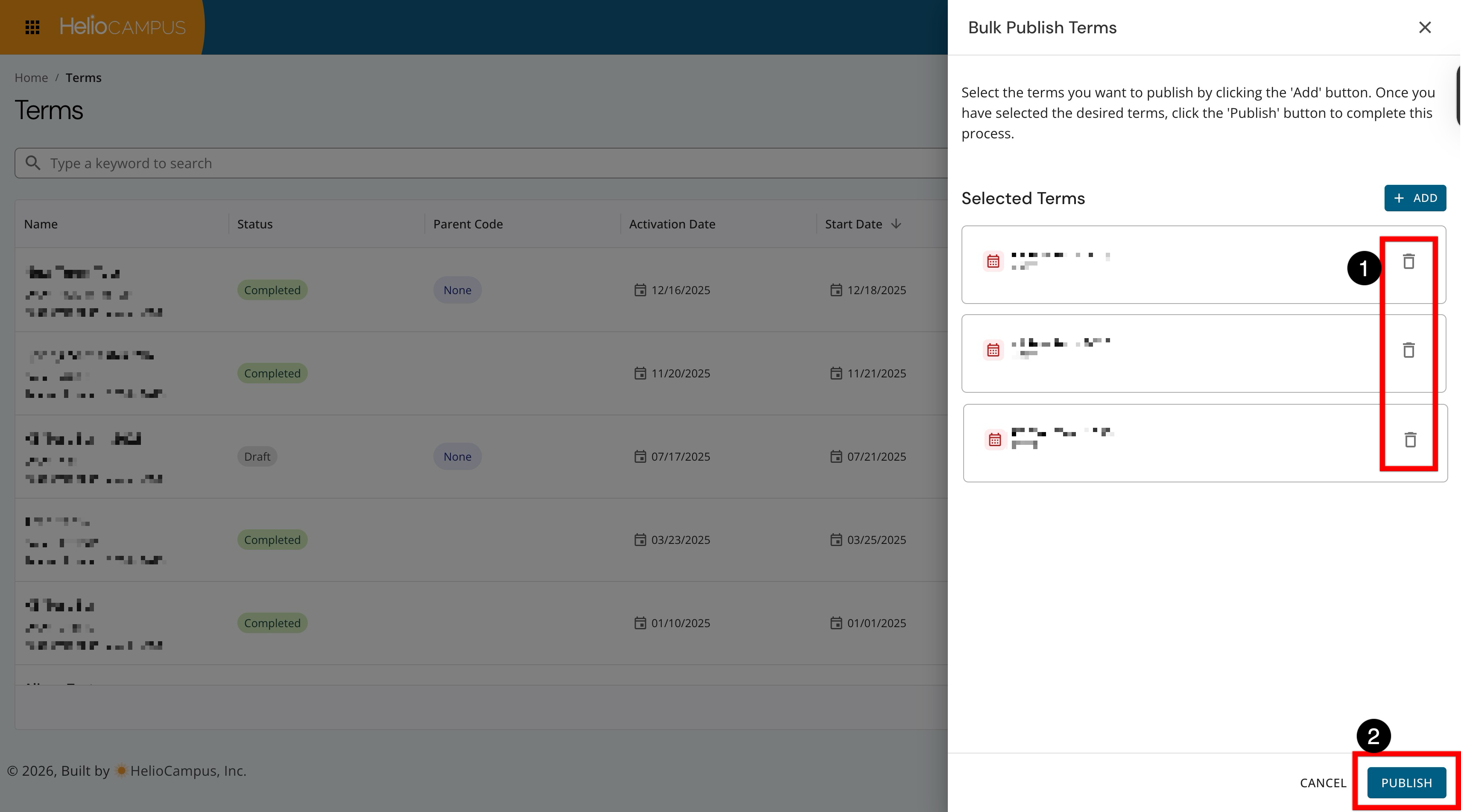Click start date 01/01/2025
This screenshot has width=1461, height=812.
tap(877, 623)
